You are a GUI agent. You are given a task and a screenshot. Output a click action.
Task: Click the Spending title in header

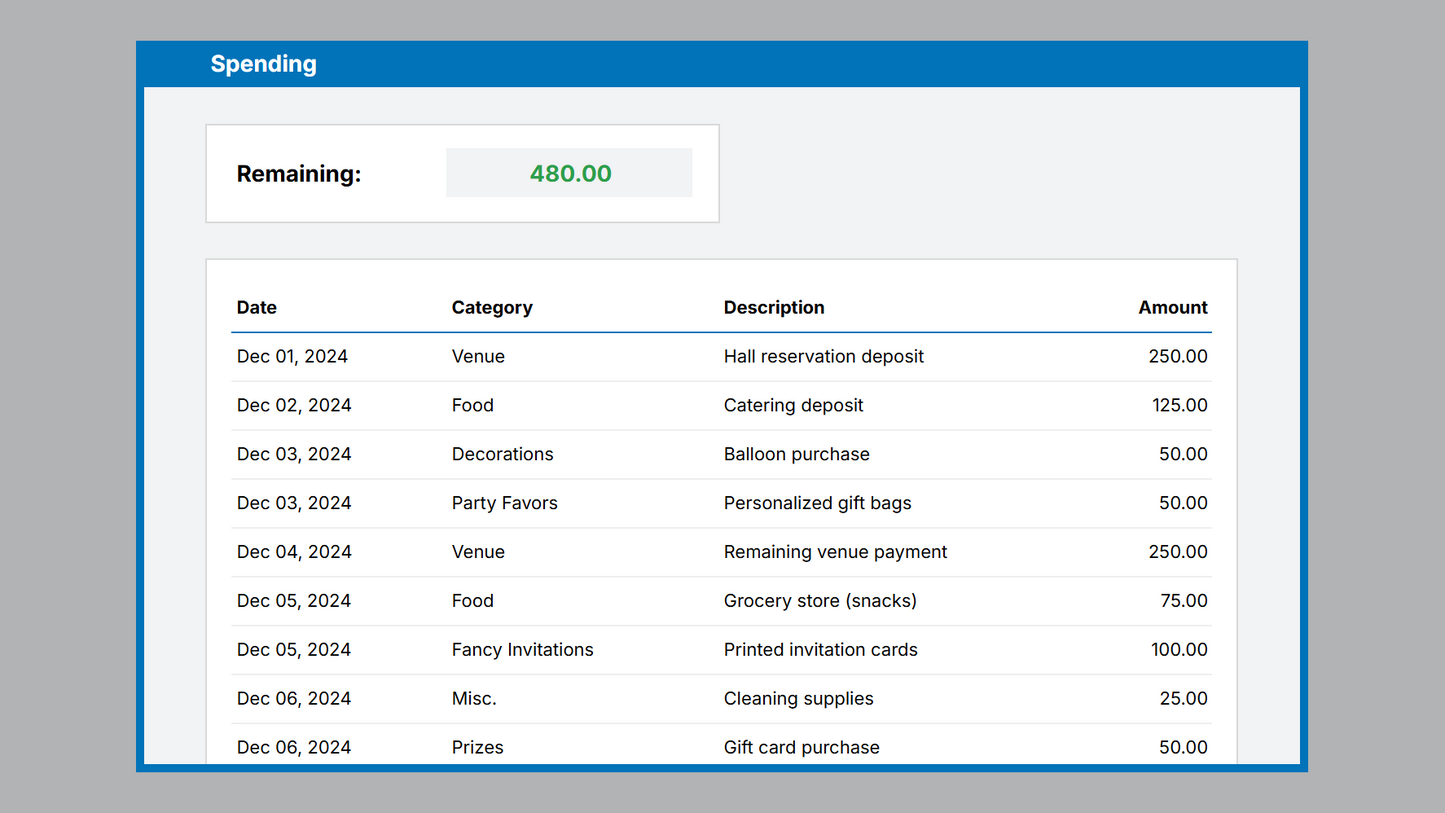(263, 64)
